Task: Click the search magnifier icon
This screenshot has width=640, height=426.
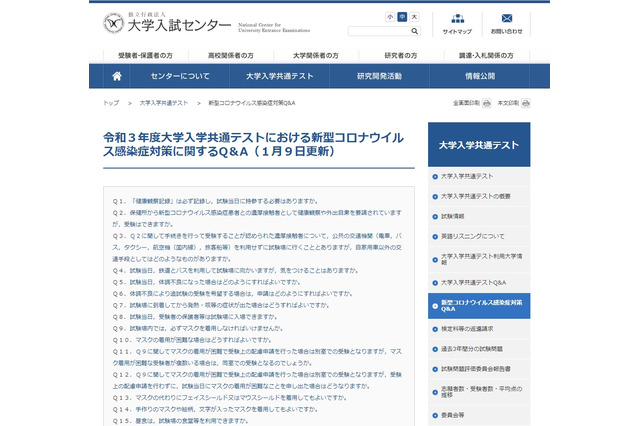Action: click(x=414, y=31)
